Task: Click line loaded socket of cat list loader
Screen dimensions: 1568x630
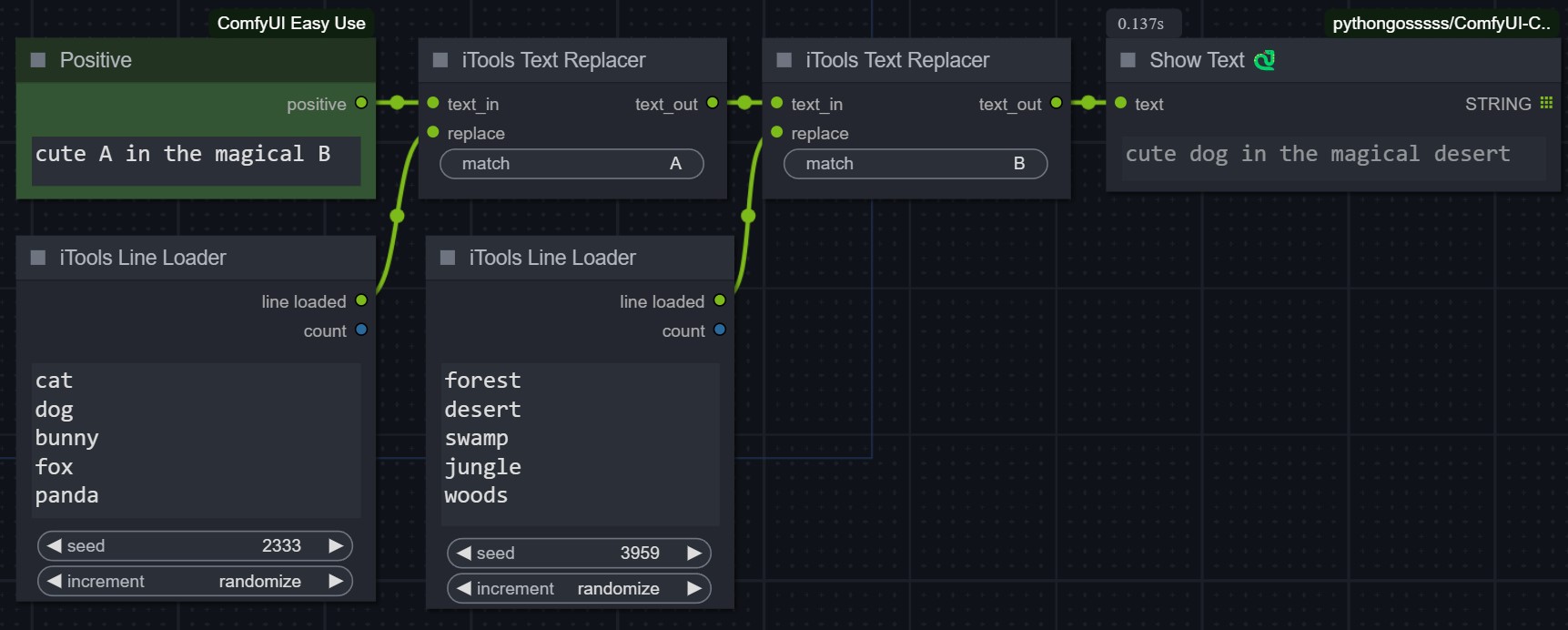Action: [361, 300]
